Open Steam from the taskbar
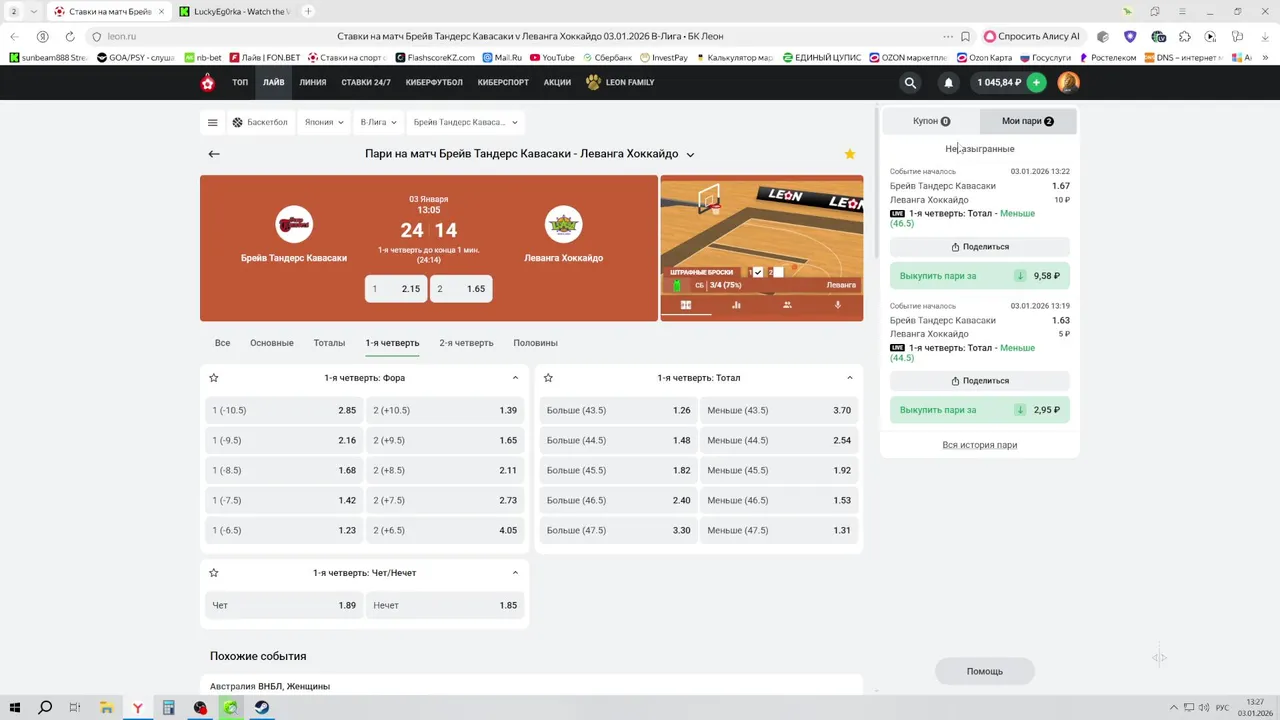 [x=261, y=707]
